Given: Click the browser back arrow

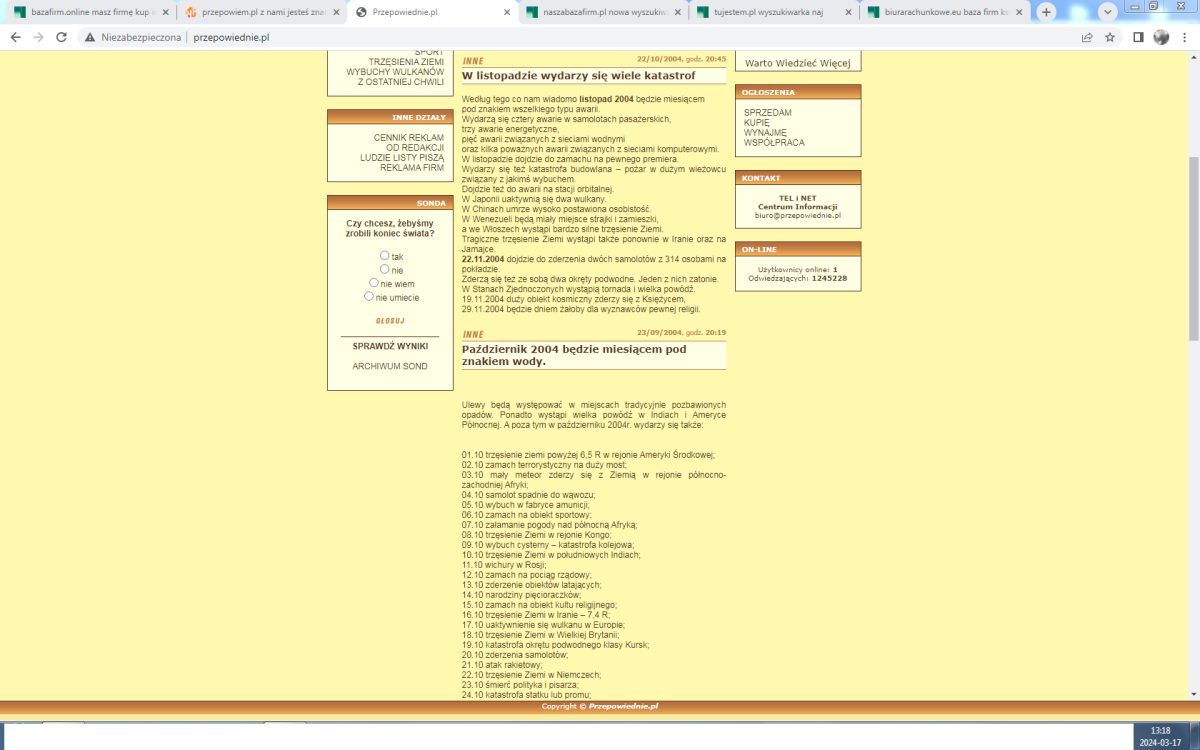Looking at the screenshot, I should [15, 37].
